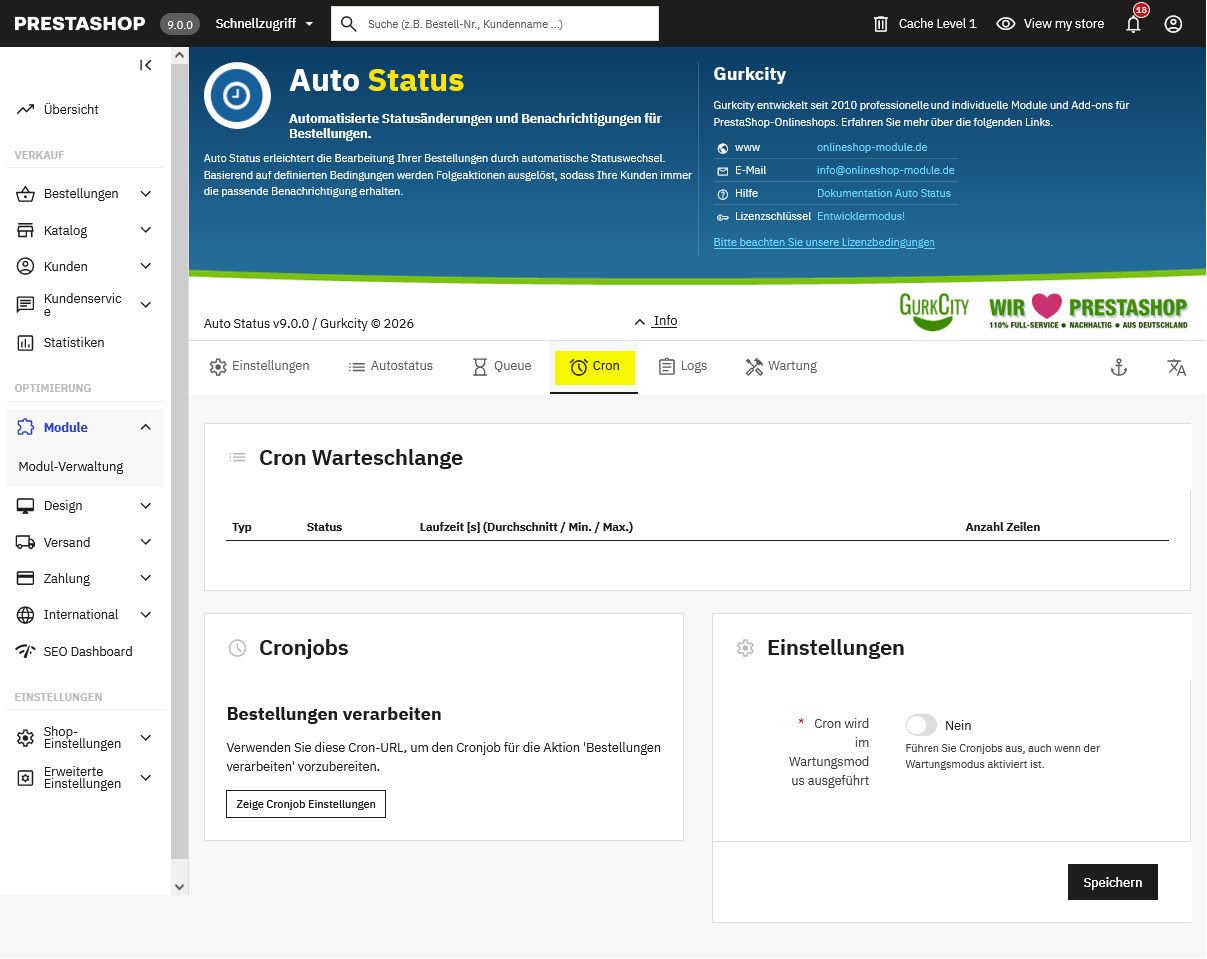Click the Module puzzle icon

click(26, 428)
